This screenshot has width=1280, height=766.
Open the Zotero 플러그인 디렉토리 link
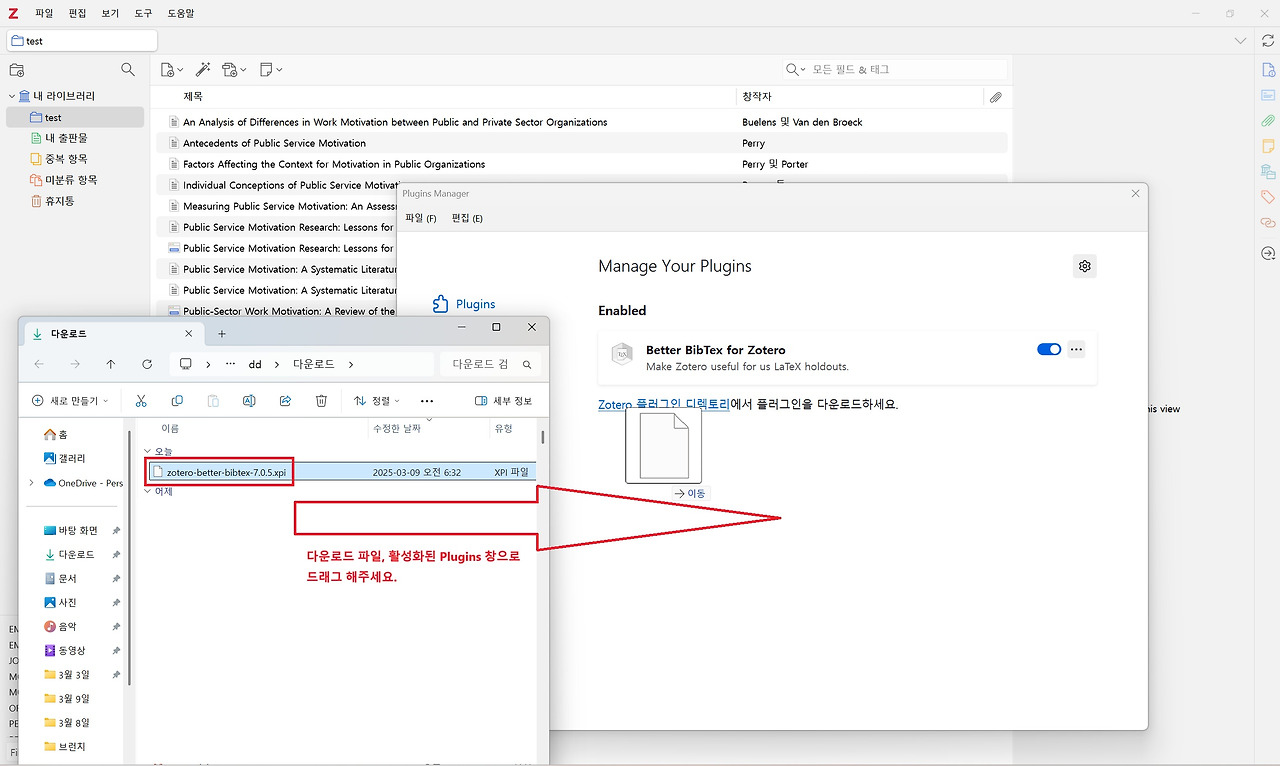pyautogui.click(x=664, y=405)
